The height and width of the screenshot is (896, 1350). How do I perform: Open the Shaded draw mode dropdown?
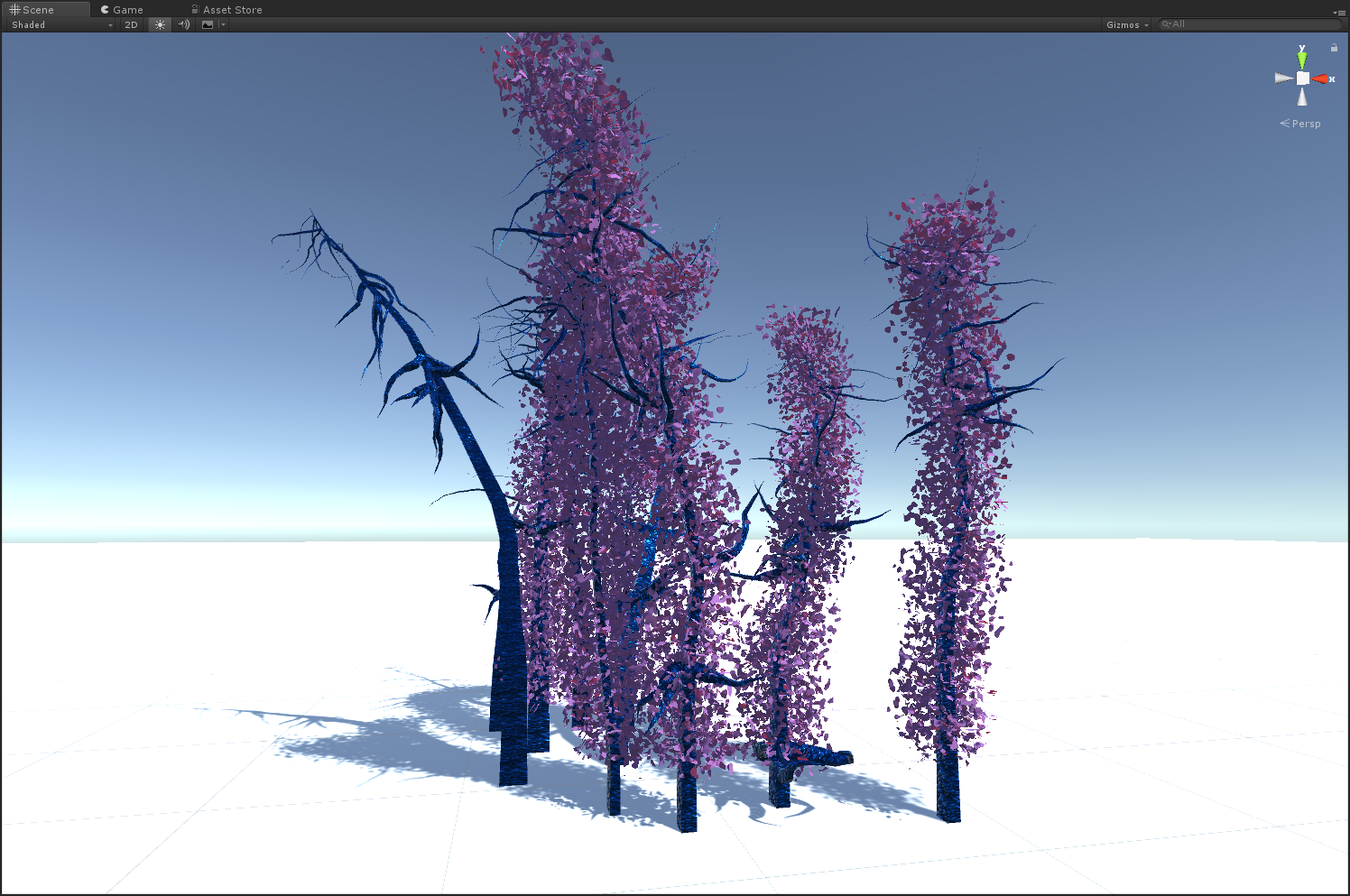tap(61, 24)
